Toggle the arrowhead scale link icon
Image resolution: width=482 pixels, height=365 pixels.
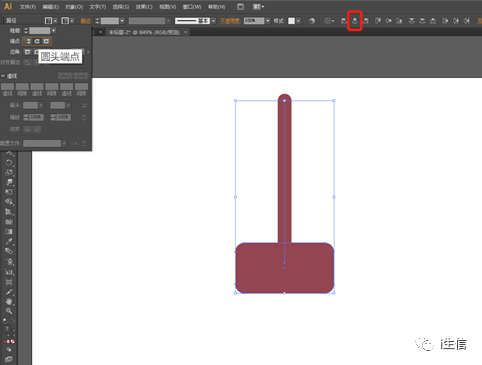pos(84,117)
